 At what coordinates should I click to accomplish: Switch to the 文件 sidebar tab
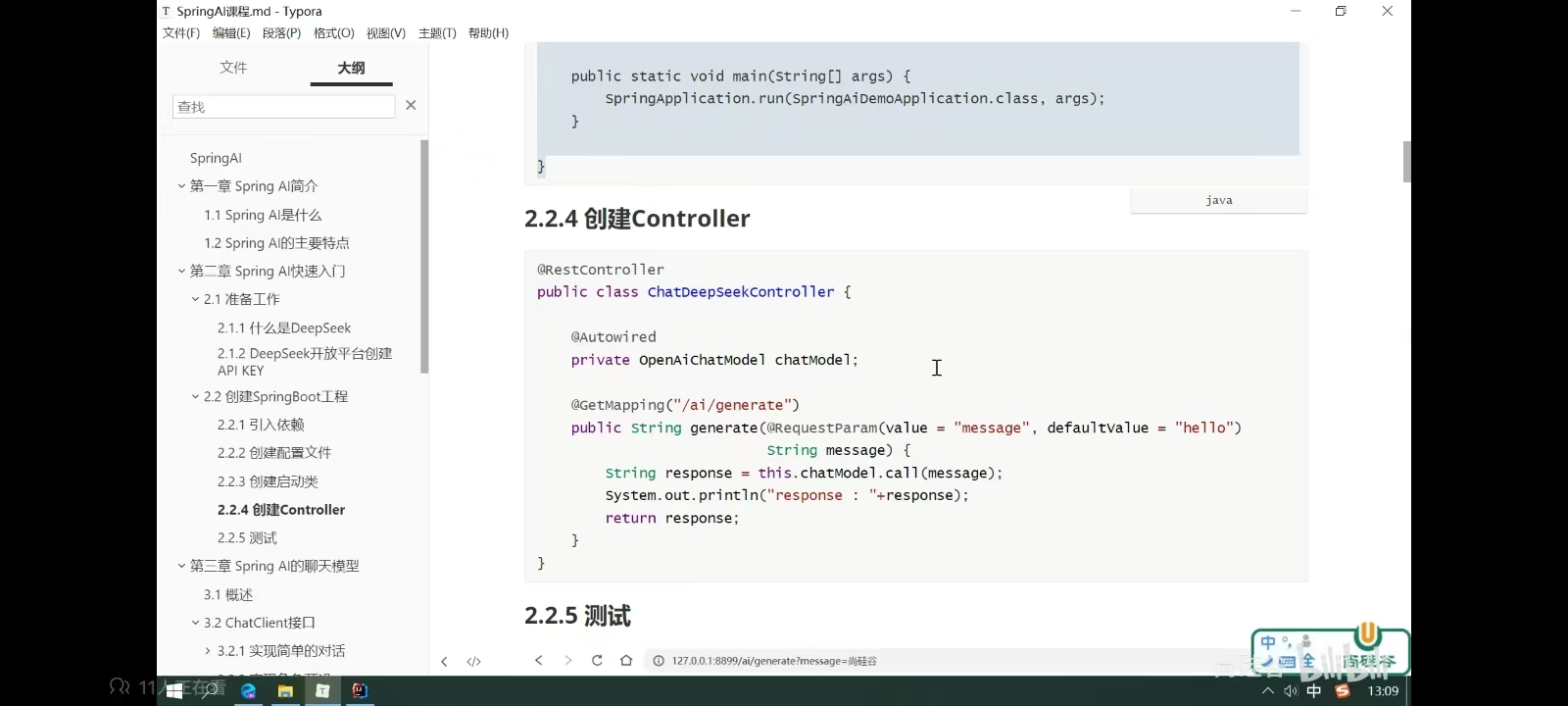coord(233,67)
